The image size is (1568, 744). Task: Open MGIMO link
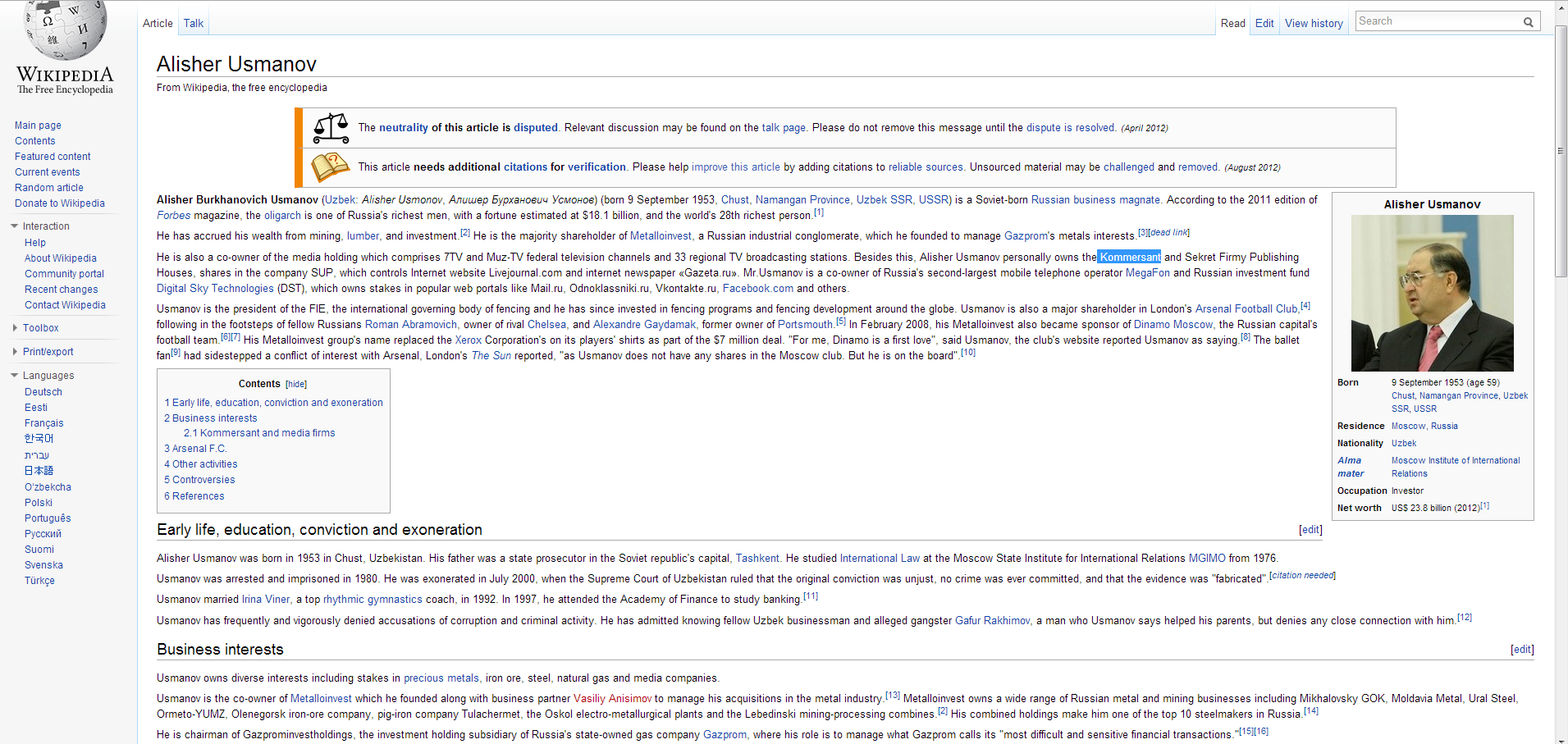[1207, 559]
